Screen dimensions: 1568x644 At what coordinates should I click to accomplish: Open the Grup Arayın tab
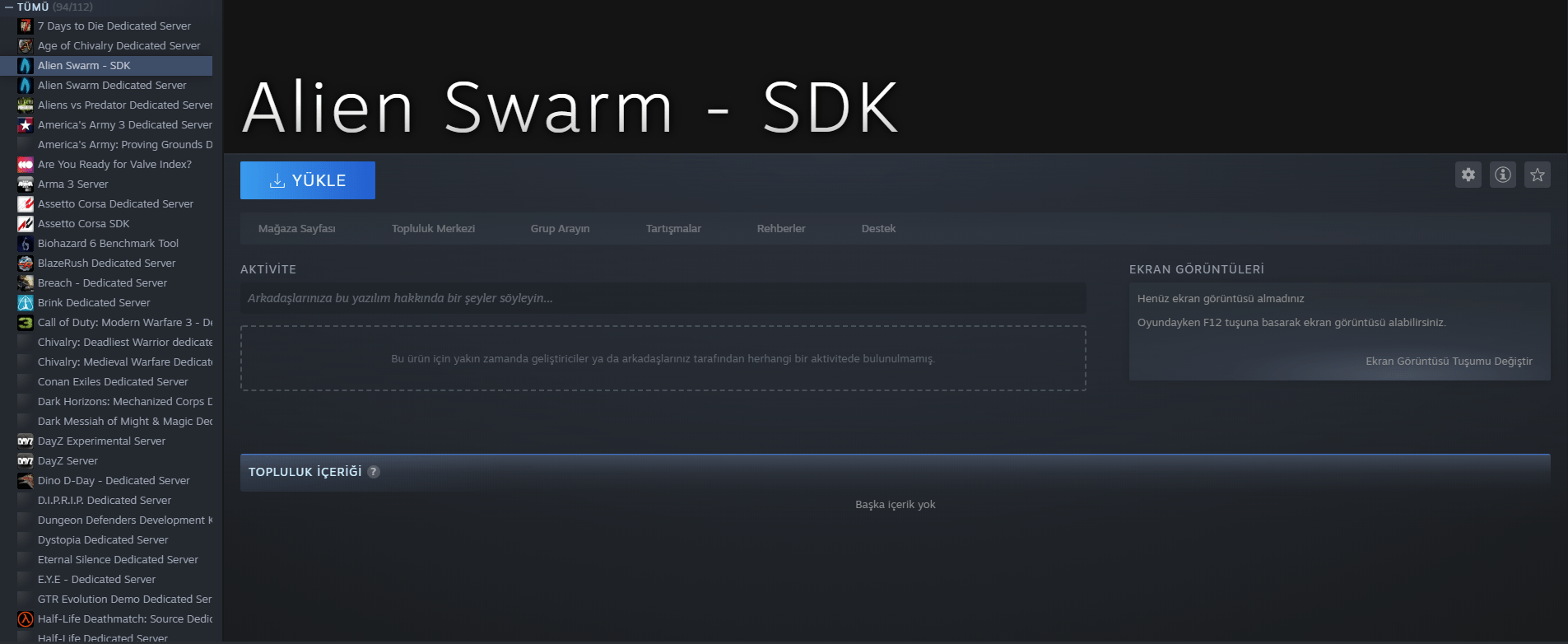tap(560, 228)
